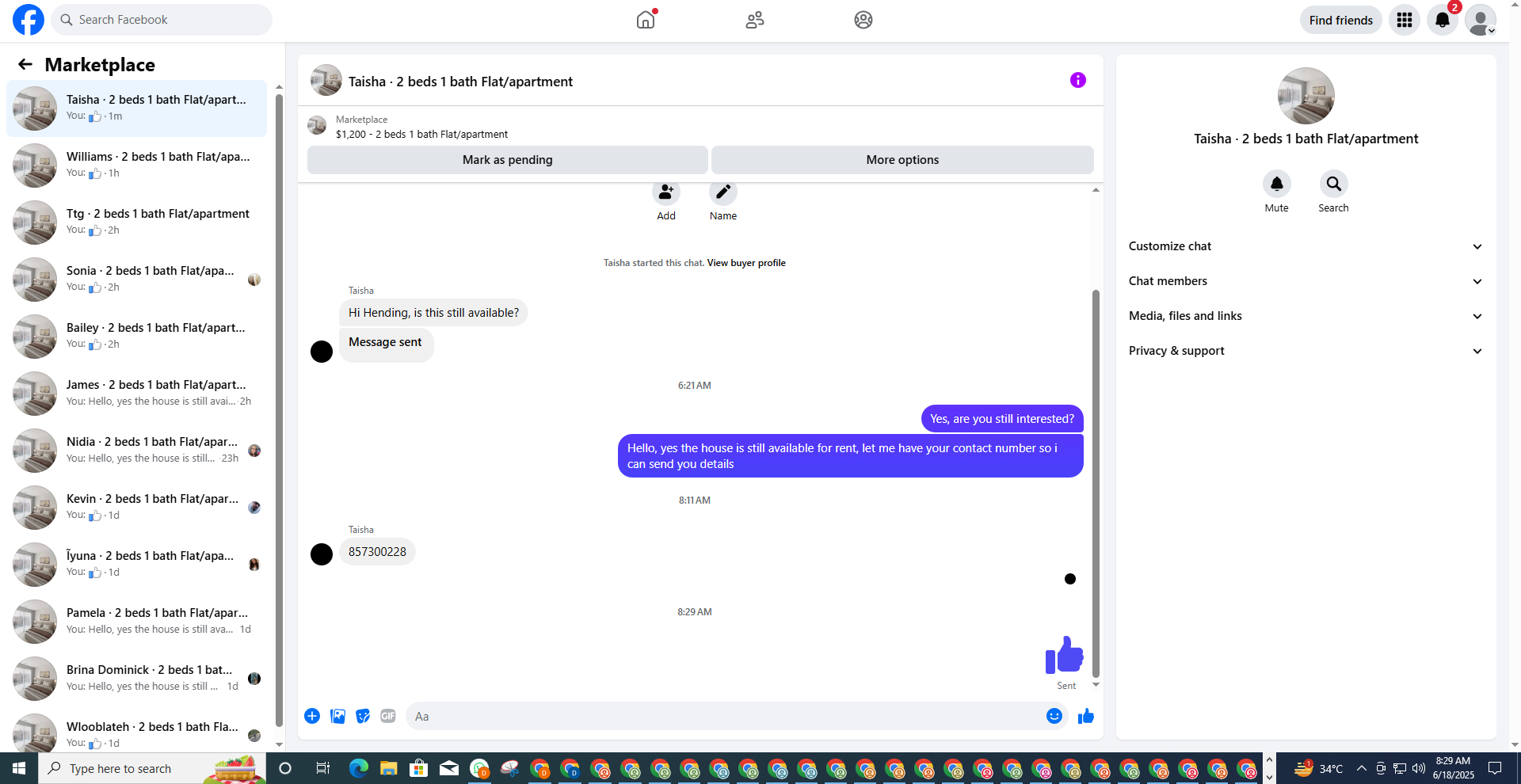The height and width of the screenshot is (784, 1521).
Task: Open the Groups icon in top navigation
Action: tap(863, 20)
